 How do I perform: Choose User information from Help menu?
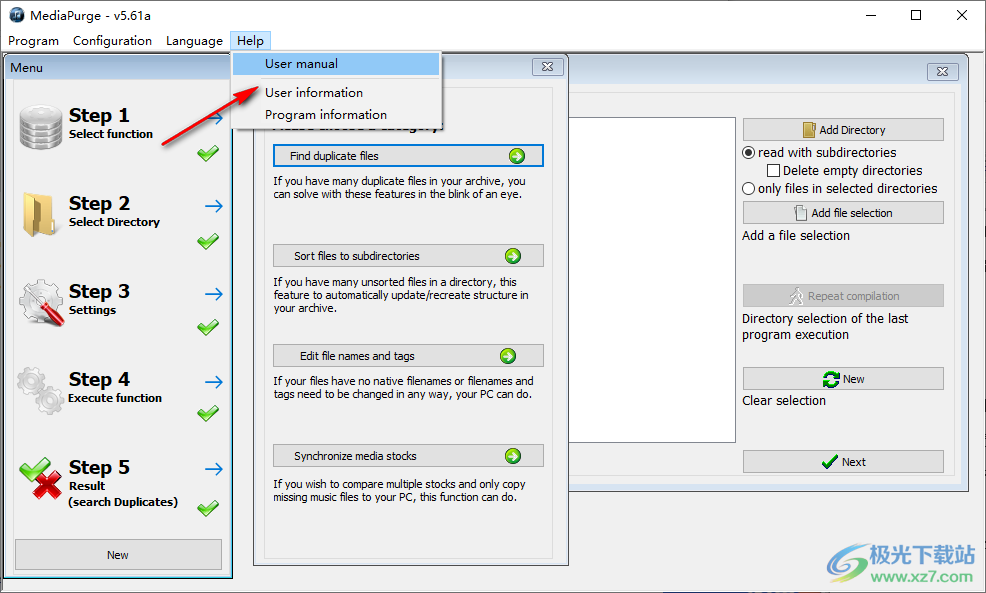[336, 93]
